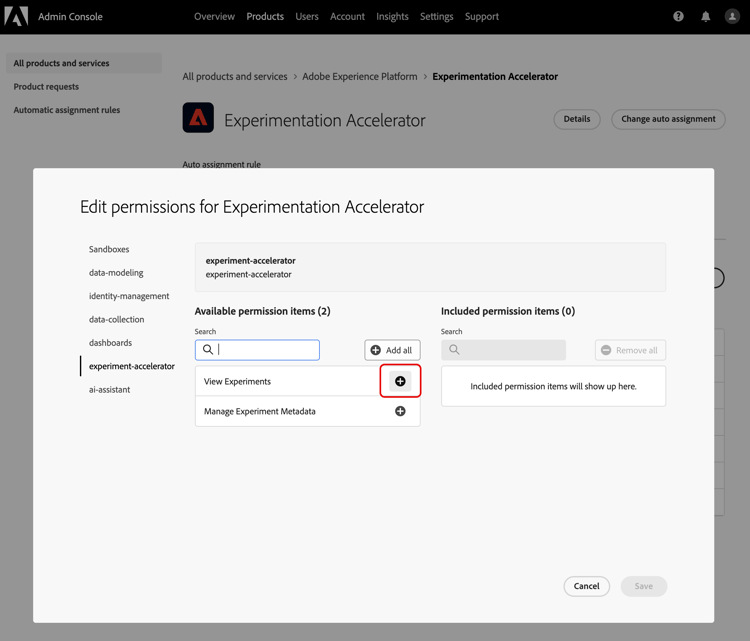Click the All products and services breadcrumb

(235, 77)
